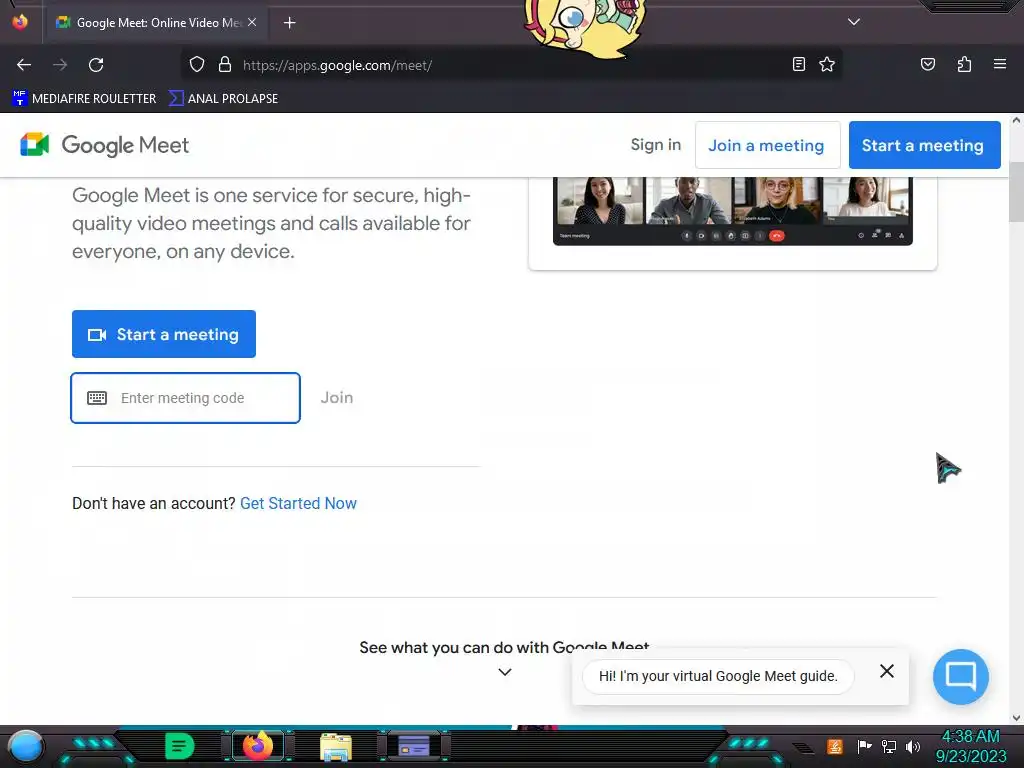Open the purple window app in taskbar
This screenshot has width=1024, height=768.
point(414,746)
